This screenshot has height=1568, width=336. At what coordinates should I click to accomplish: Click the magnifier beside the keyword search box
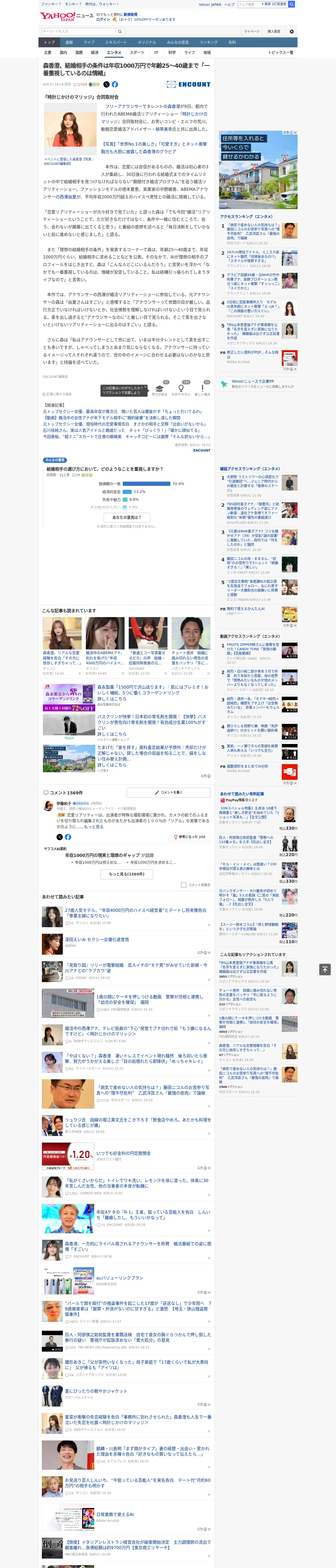pyautogui.click(x=121, y=32)
